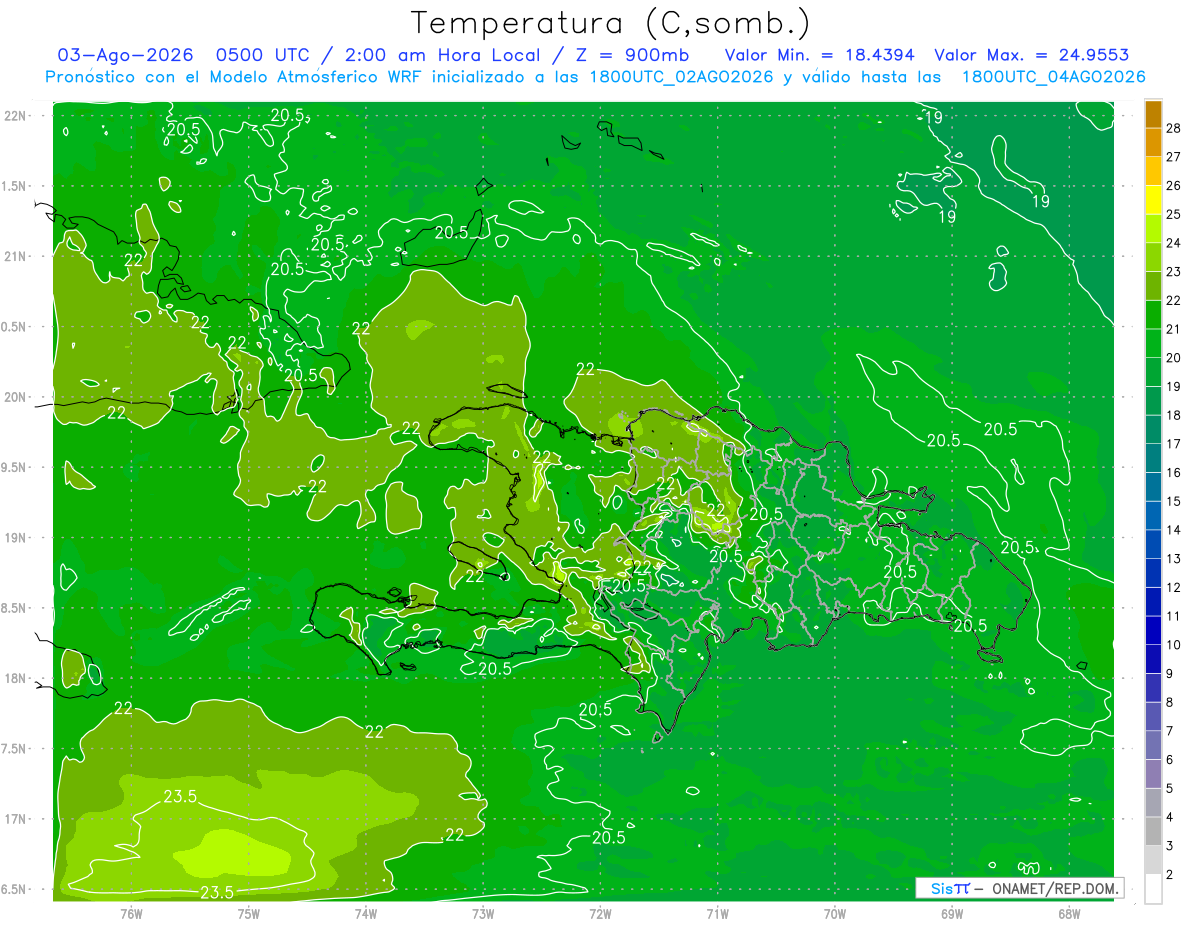Click the "71W" longitude axis label
1200x927 pixels.
[x=717, y=913]
